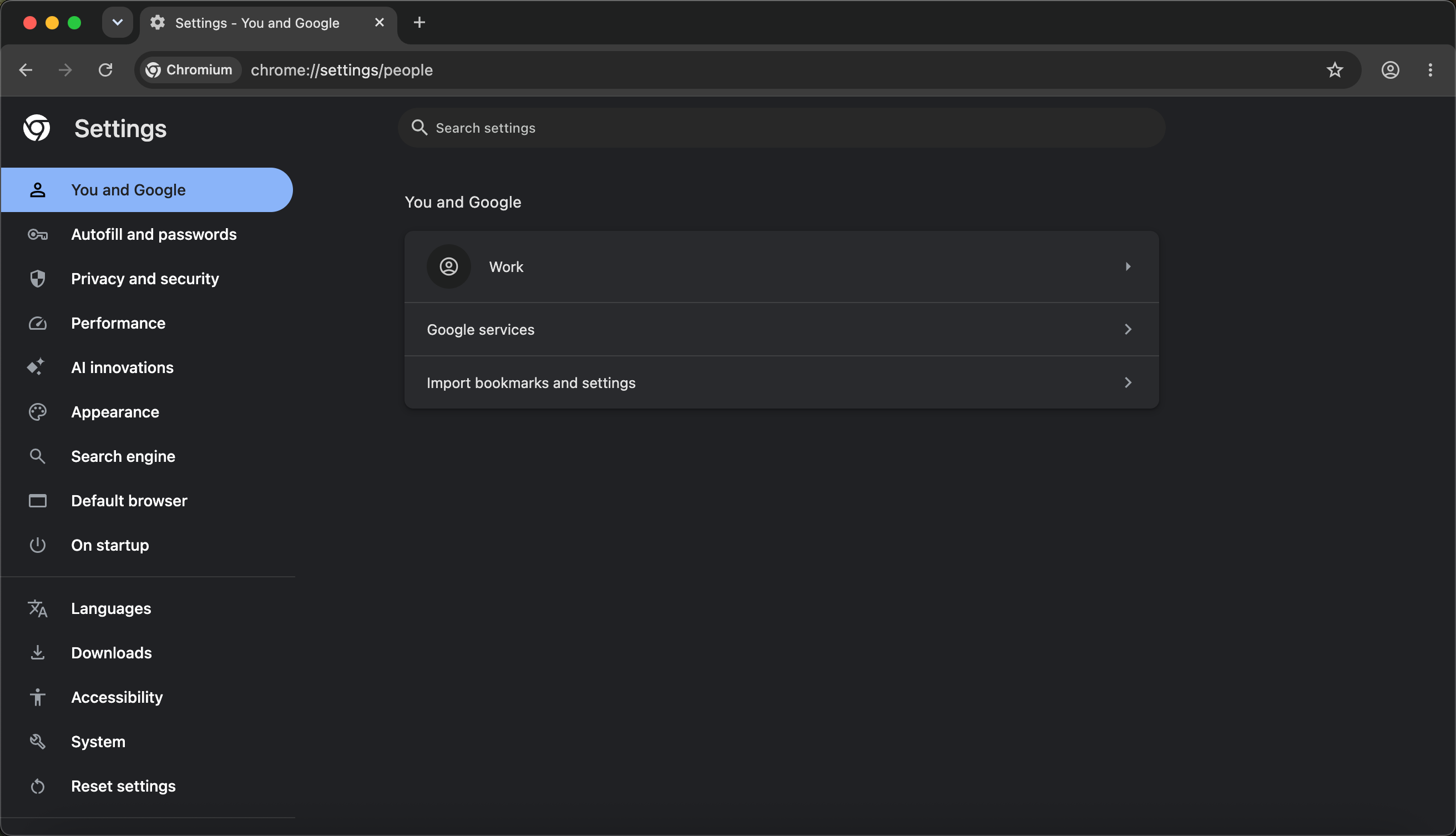Reload the settings page
This screenshot has width=1456, height=836.
pos(105,70)
